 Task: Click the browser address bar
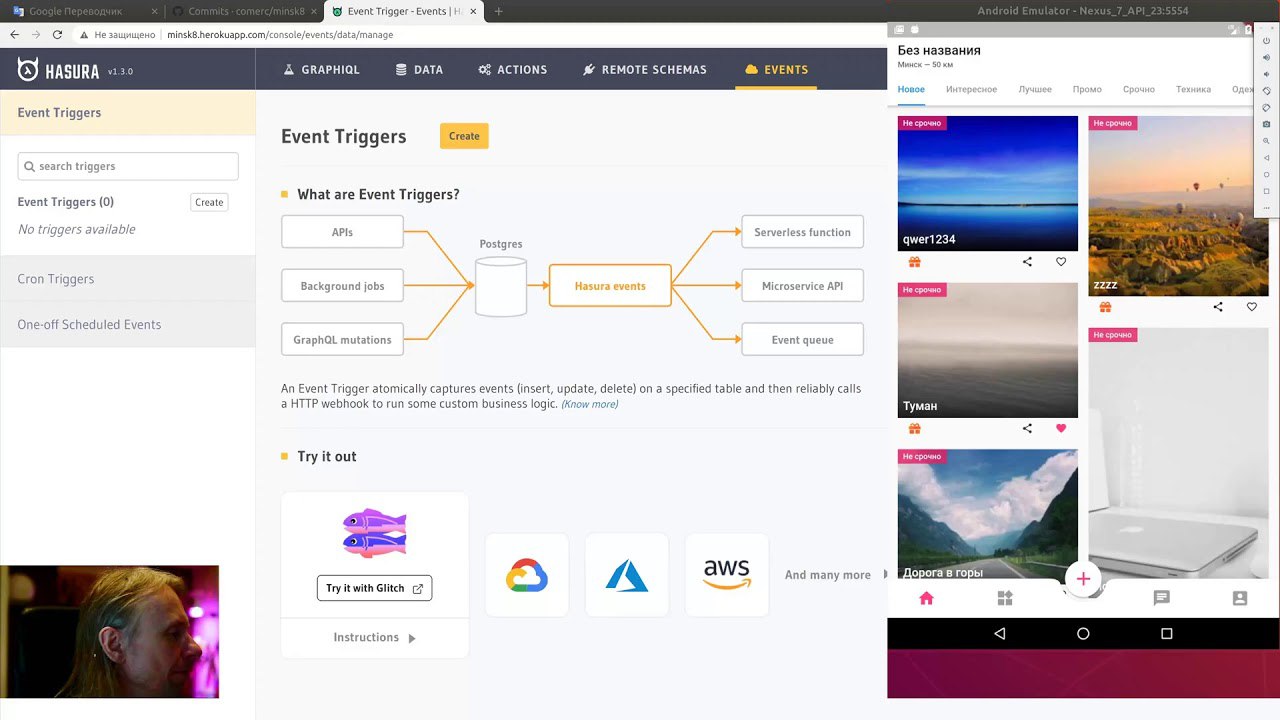click(480, 34)
